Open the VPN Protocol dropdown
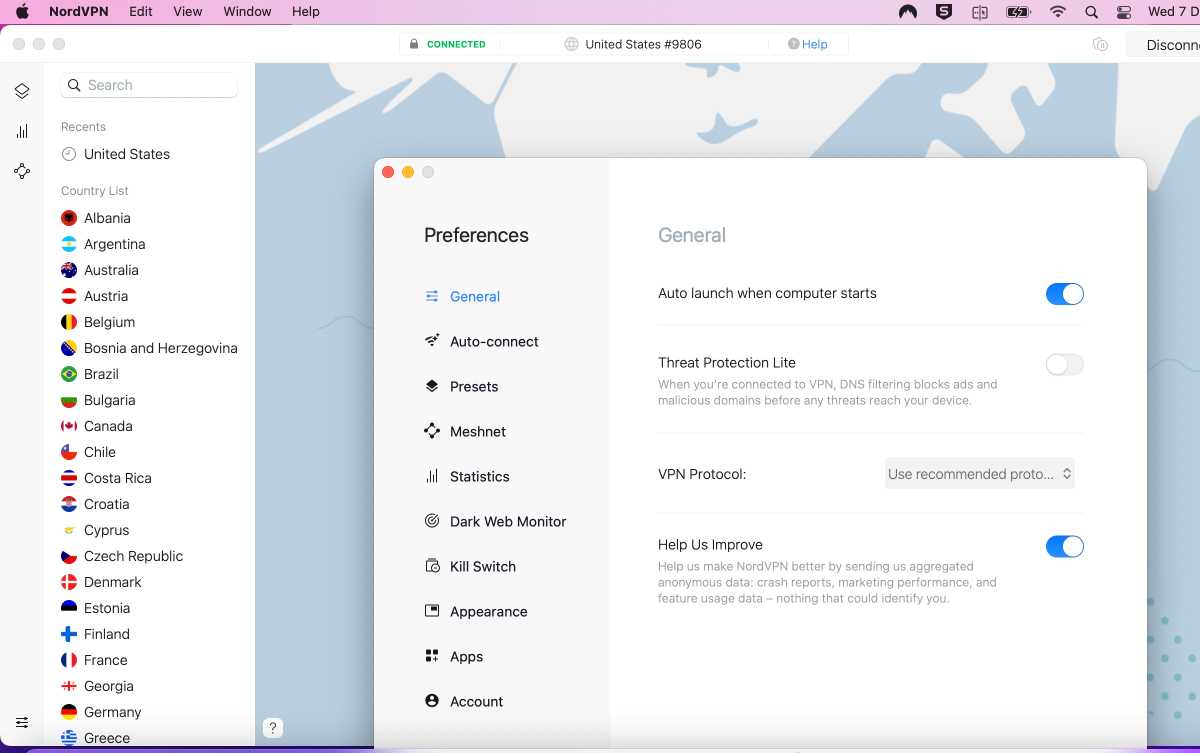1200x753 pixels. point(980,474)
